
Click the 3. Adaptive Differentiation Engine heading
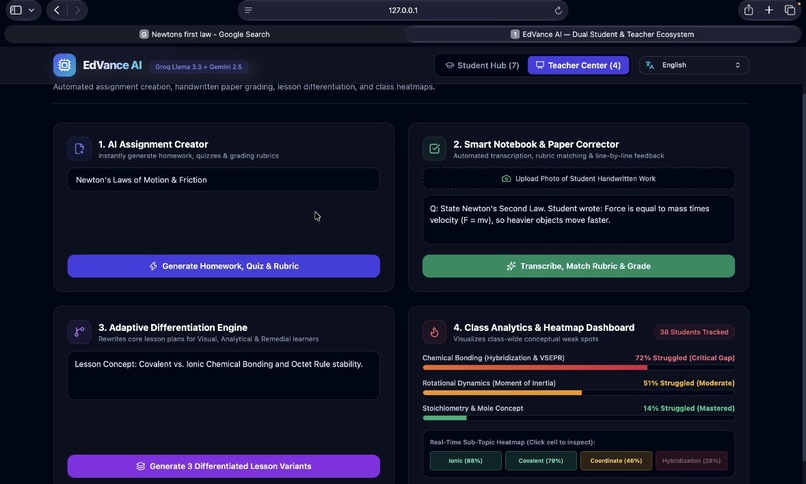point(173,327)
